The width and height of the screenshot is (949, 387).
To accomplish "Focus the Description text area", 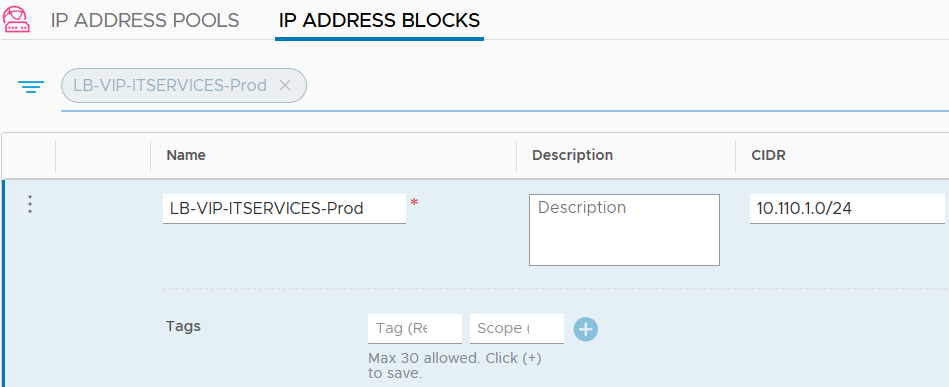I will point(624,230).
